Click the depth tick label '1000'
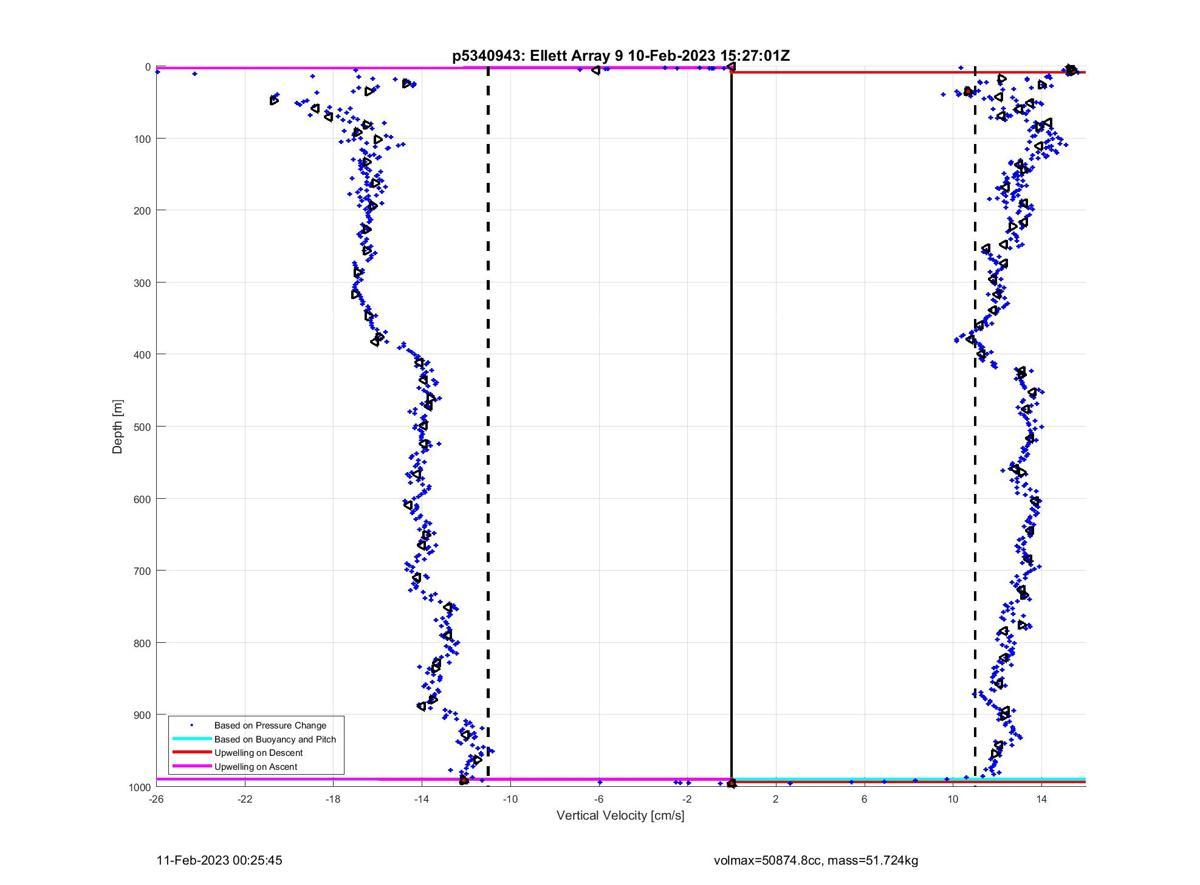This screenshot has height=885, width=1200. (139, 788)
